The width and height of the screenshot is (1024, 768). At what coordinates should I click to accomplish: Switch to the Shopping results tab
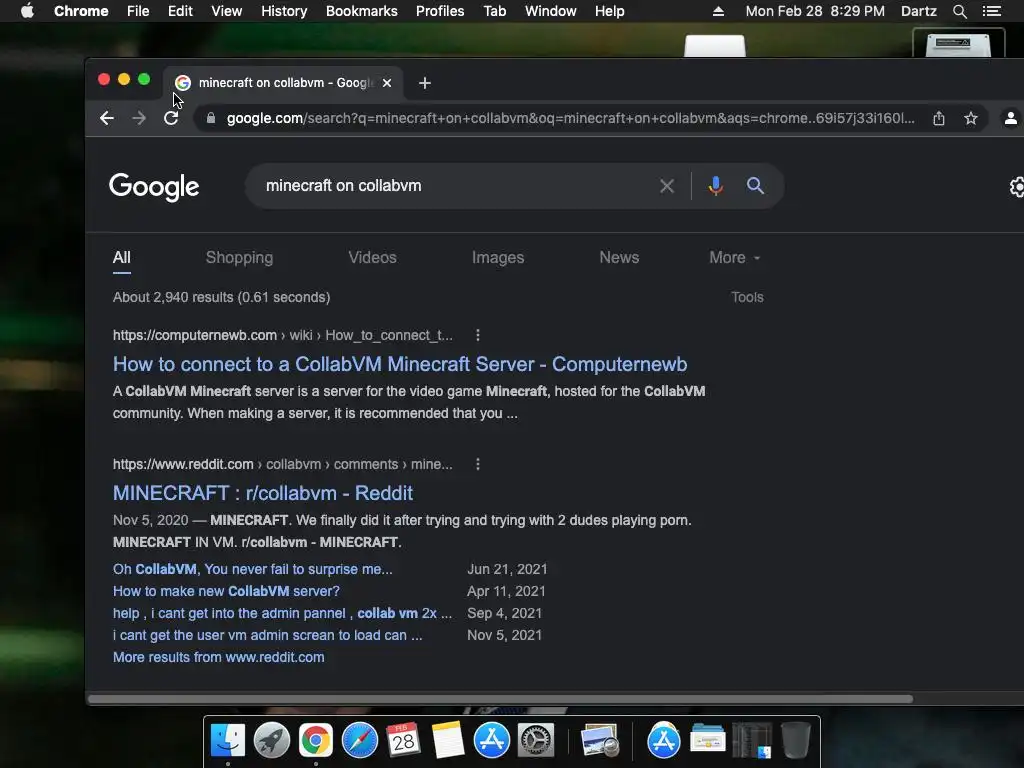(239, 257)
